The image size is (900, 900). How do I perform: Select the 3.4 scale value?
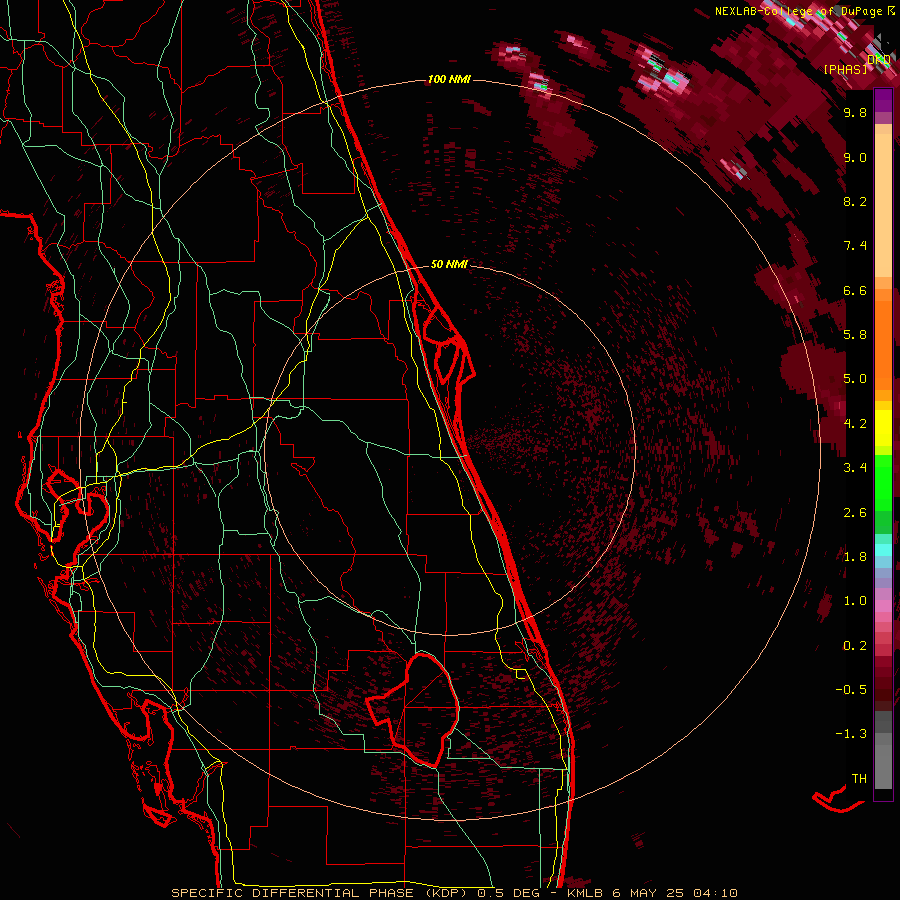pyautogui.click(x=855, y=467)
